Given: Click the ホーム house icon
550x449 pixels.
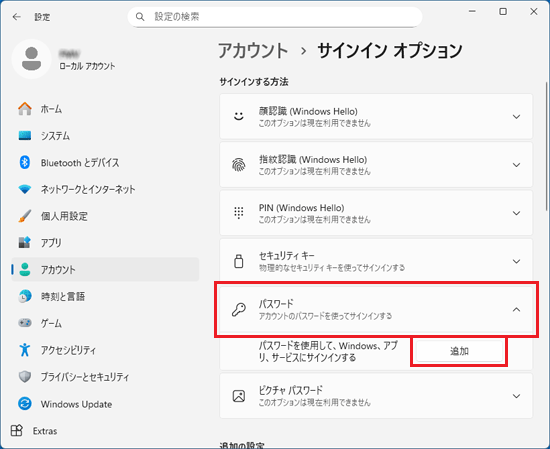Looking at the screenshot, I should pos(25,109).
